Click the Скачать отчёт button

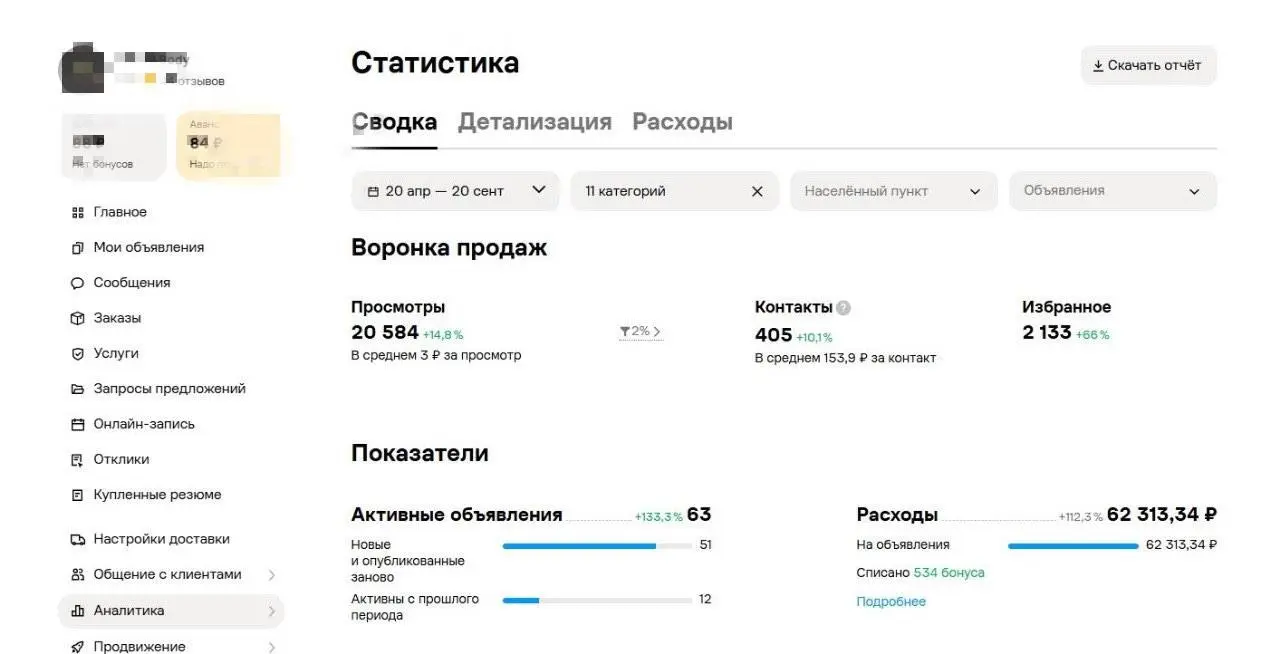(x=1149, y=65)
